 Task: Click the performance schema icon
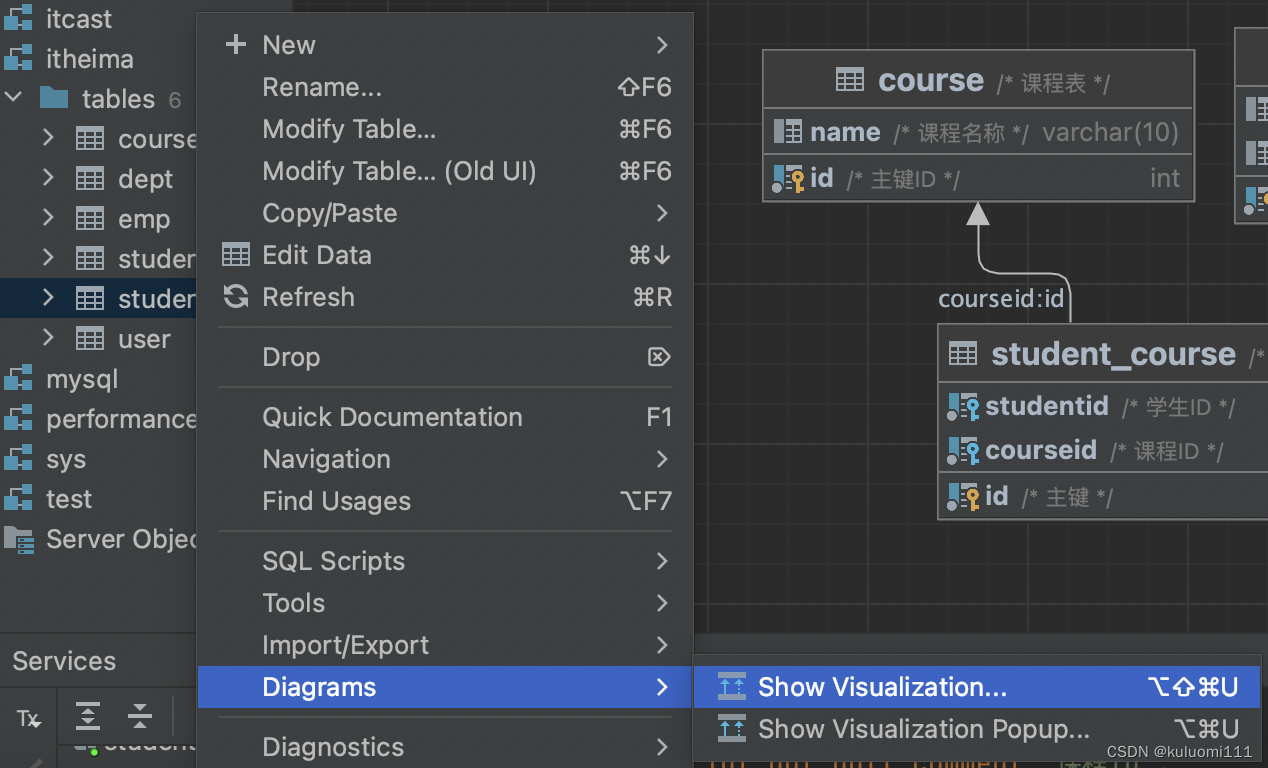pyautogui.click(x=18, y=419)
